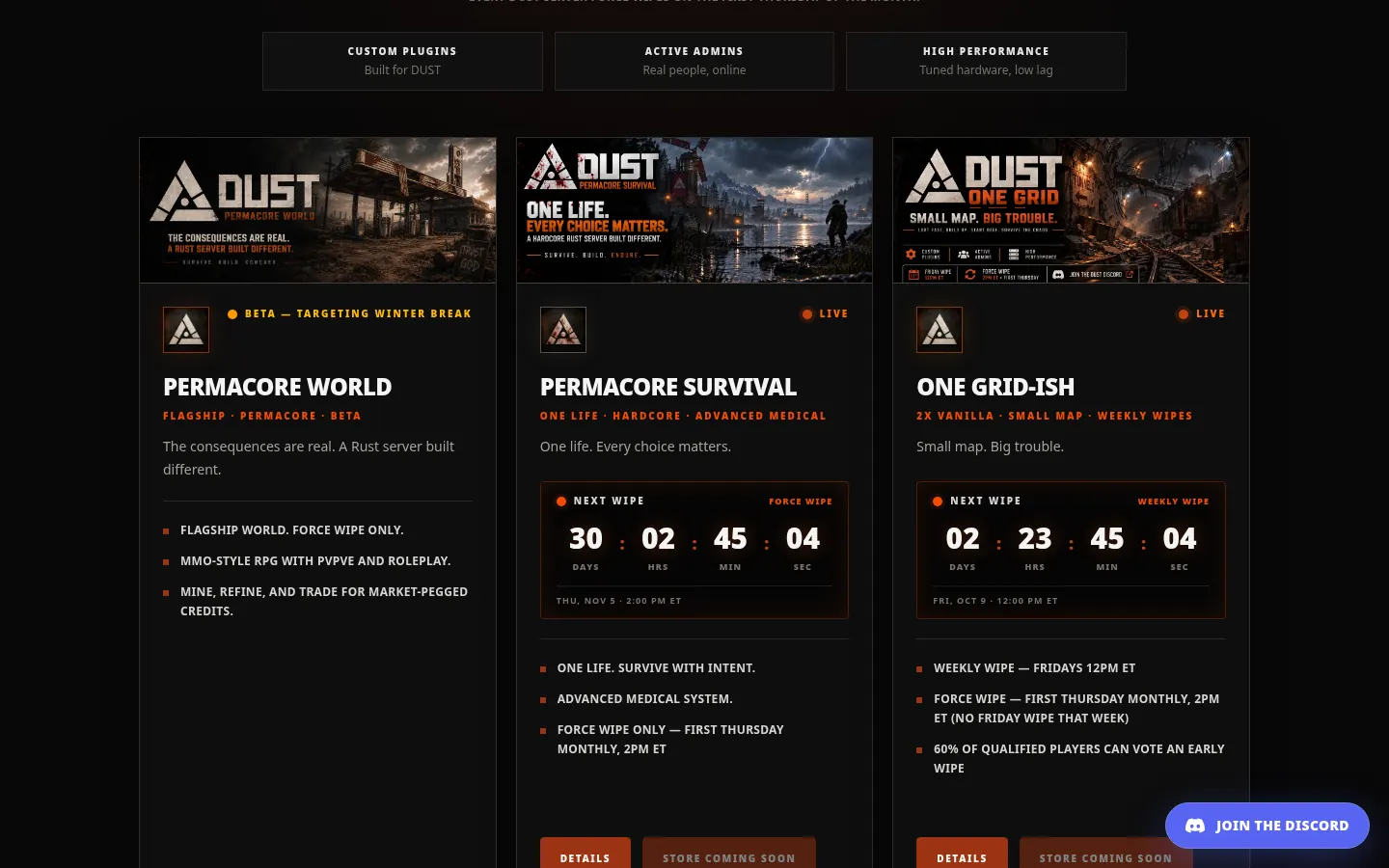Click Store Coming Soon on Permacore Survival

(x=729, y=854)
